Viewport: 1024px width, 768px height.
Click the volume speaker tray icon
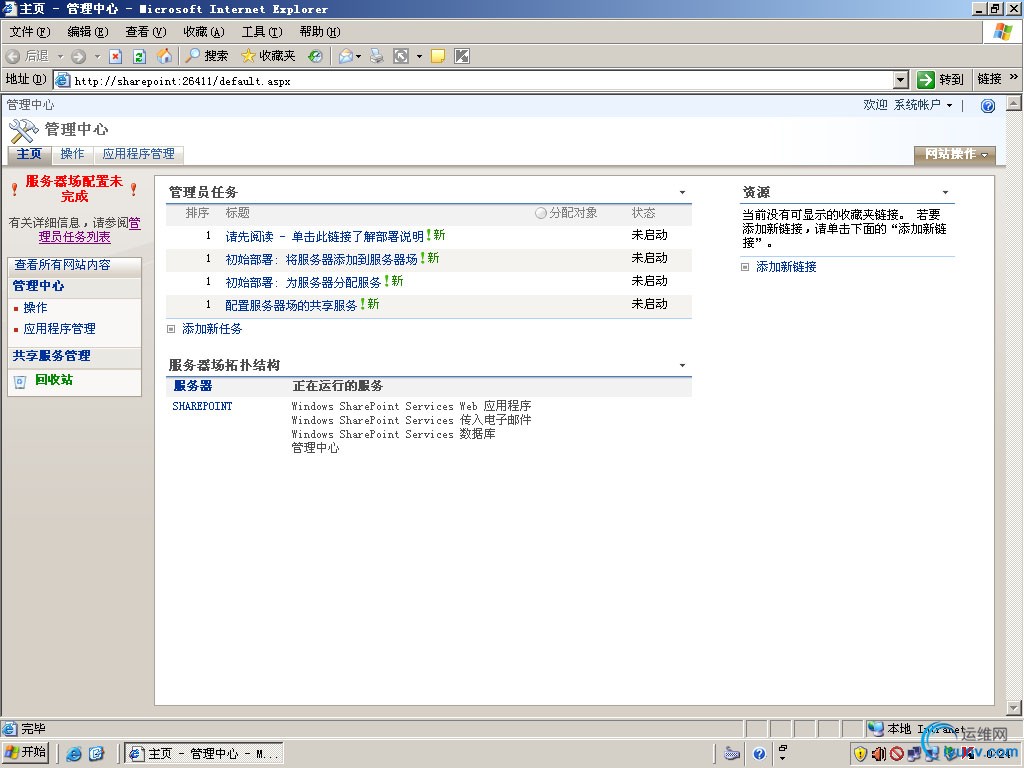coord(878,754)
